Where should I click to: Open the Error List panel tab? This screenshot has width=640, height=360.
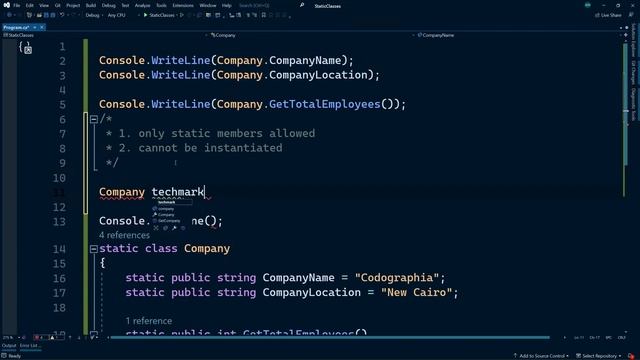coord(30,346)
